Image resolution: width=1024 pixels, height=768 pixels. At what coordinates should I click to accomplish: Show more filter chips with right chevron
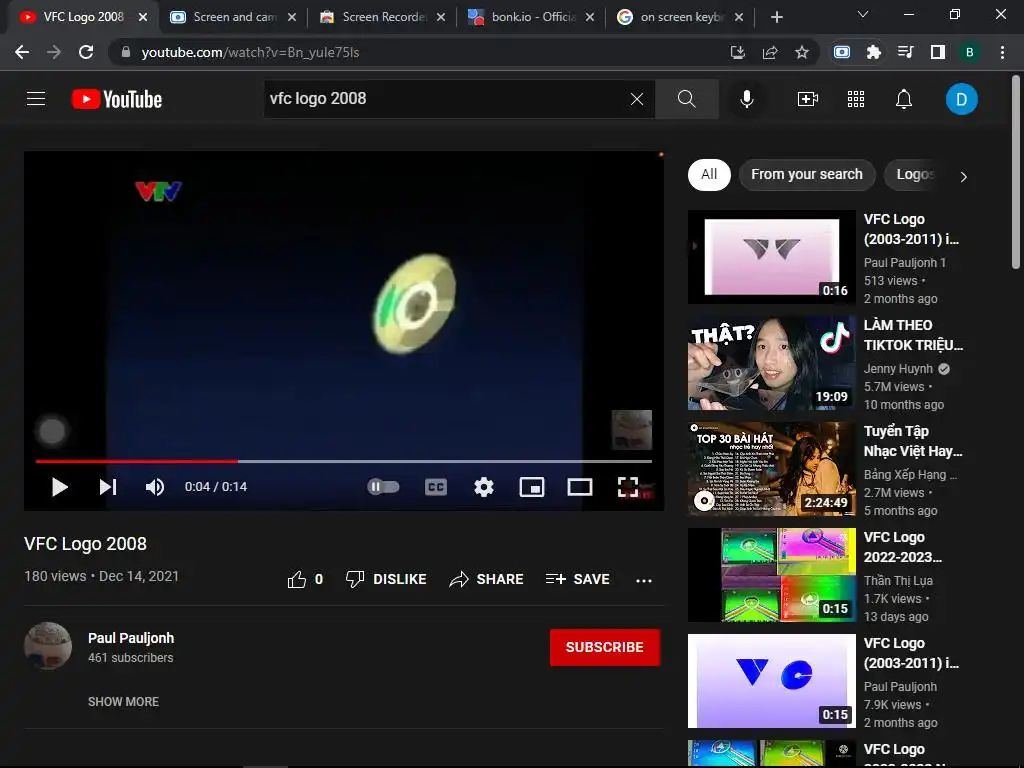click(964, 176)
